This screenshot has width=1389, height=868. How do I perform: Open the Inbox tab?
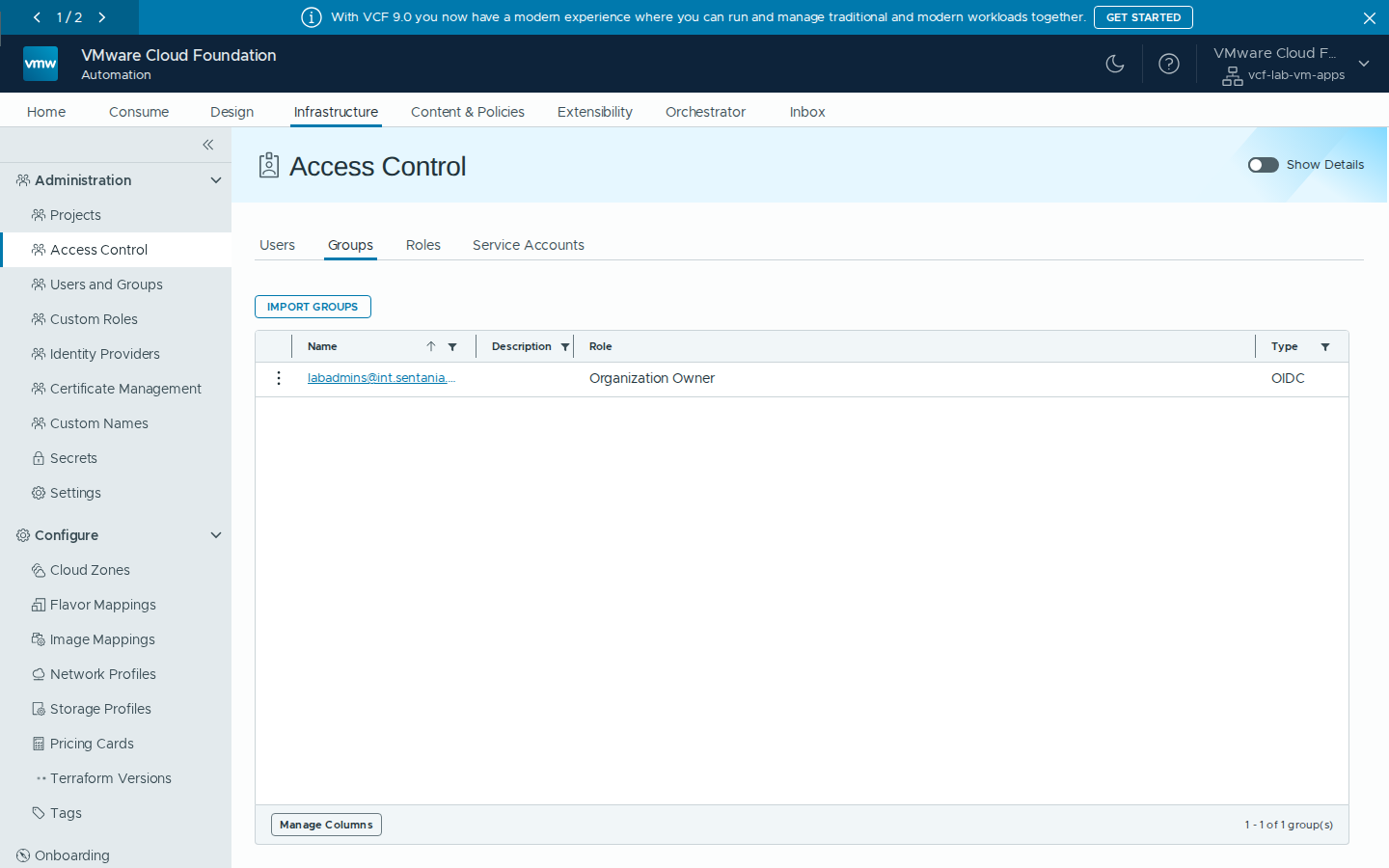tap(807, 112)
